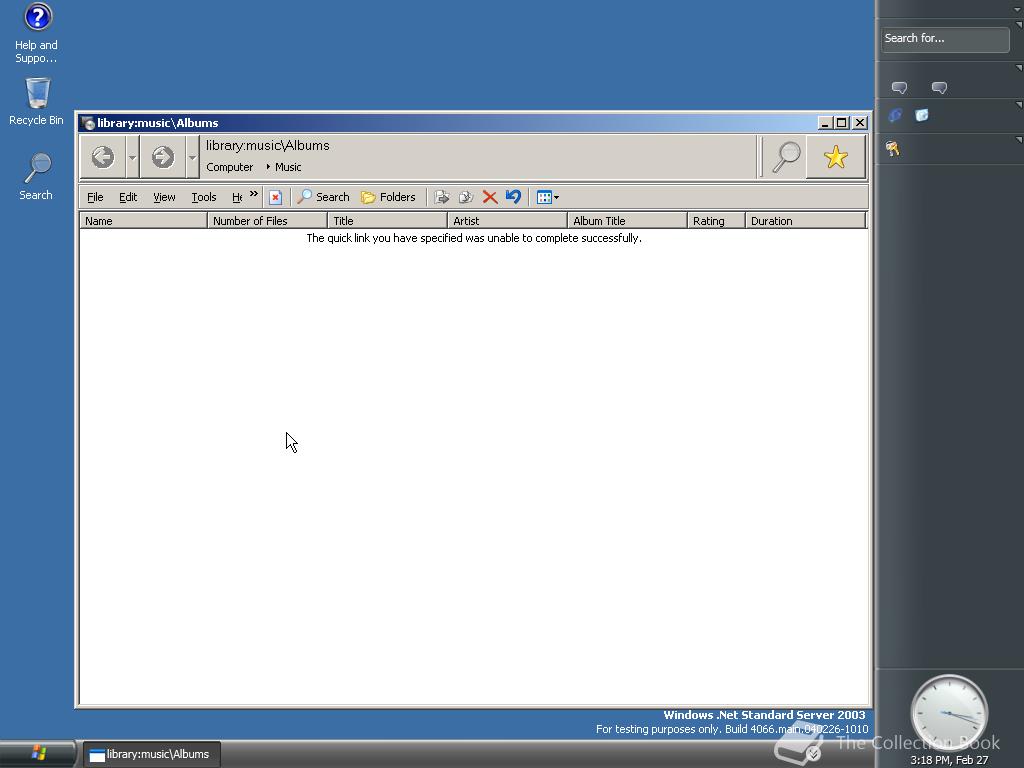
Task: Expand the sidebar search tile menu arrow
Action: [x=1019, y=25]
